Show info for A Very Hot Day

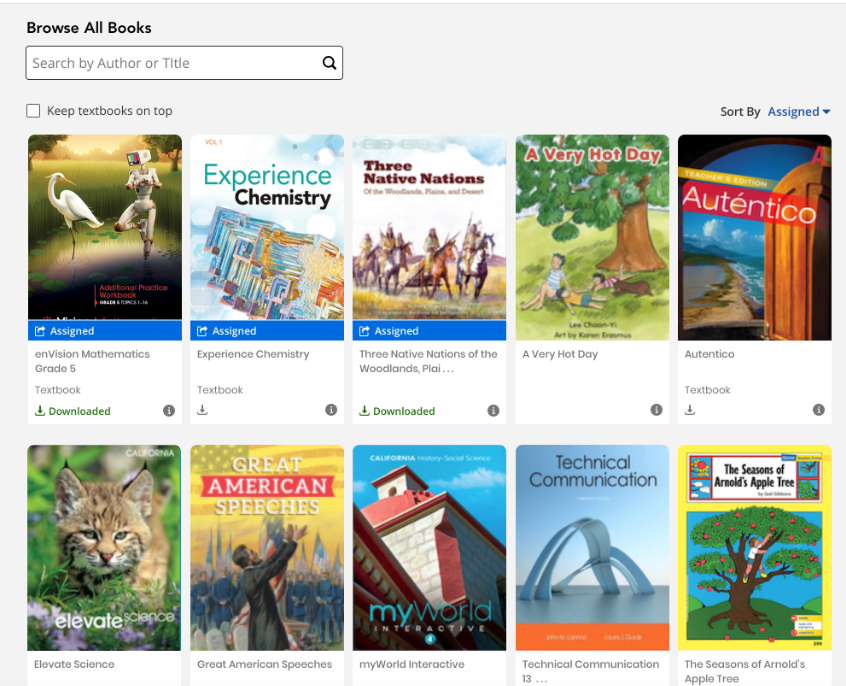coord(656,411)
